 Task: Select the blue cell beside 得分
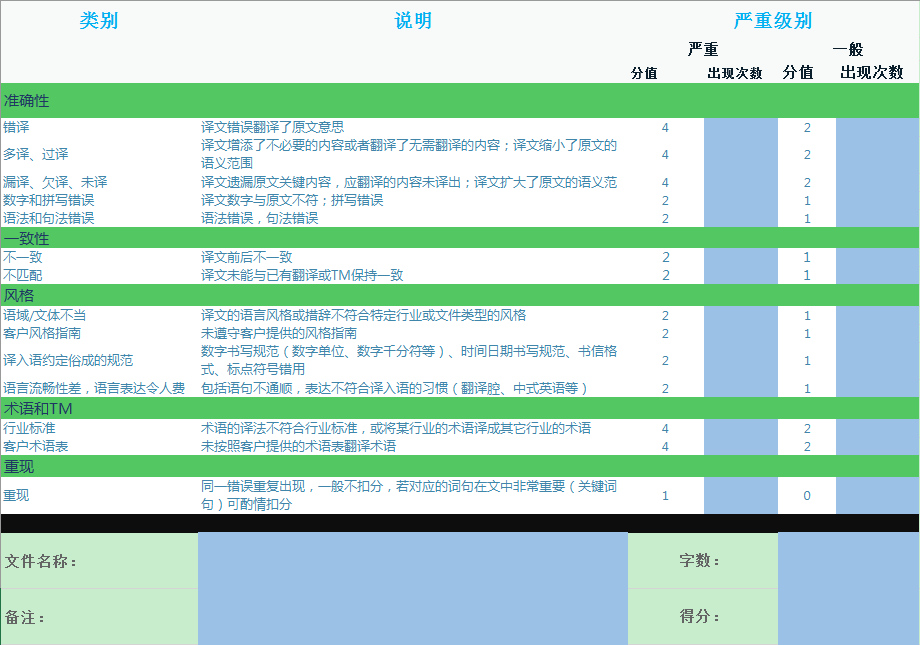[x=848, y=617]
